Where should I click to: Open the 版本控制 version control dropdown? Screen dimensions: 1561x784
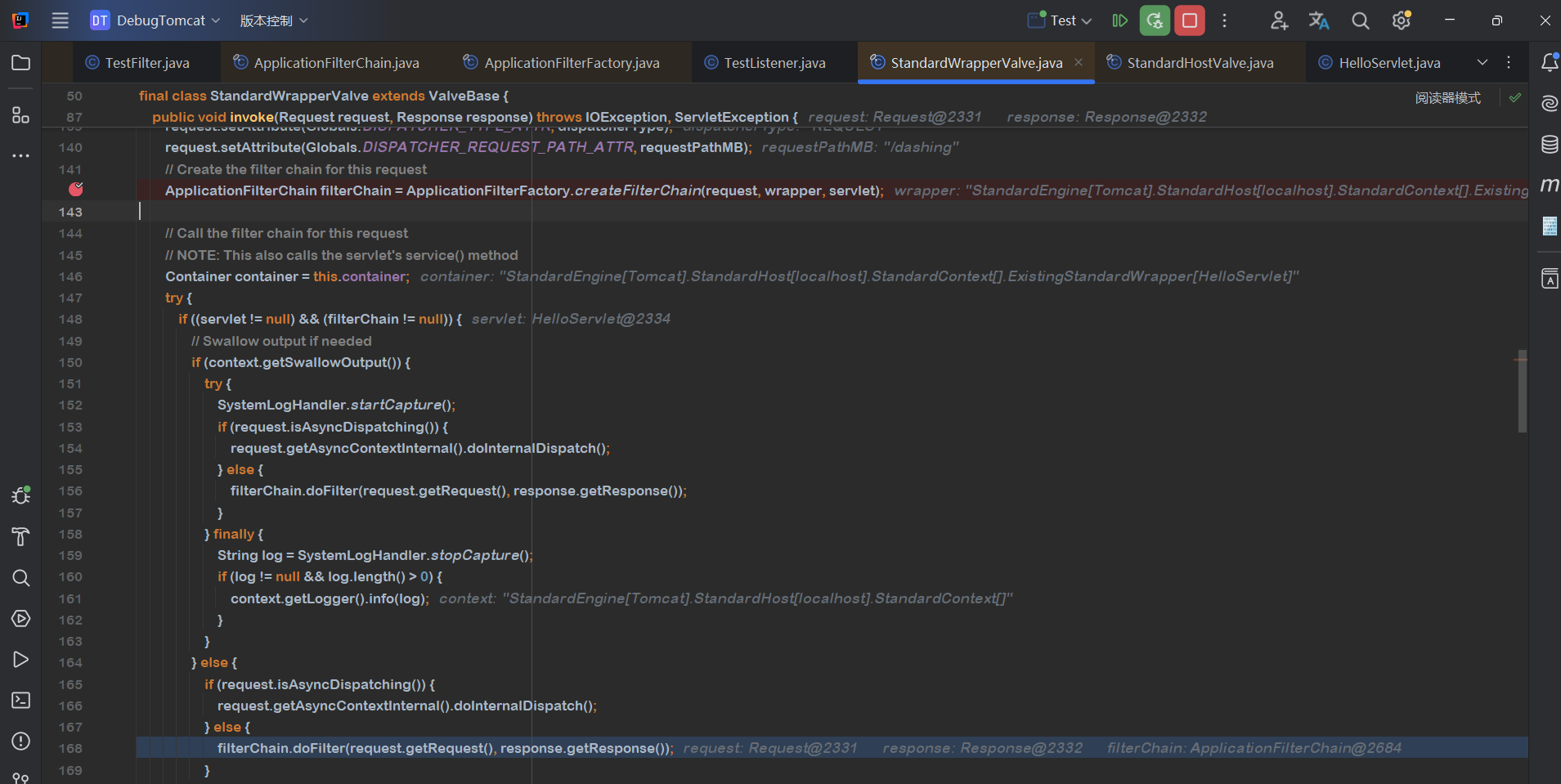click(274, 20)
